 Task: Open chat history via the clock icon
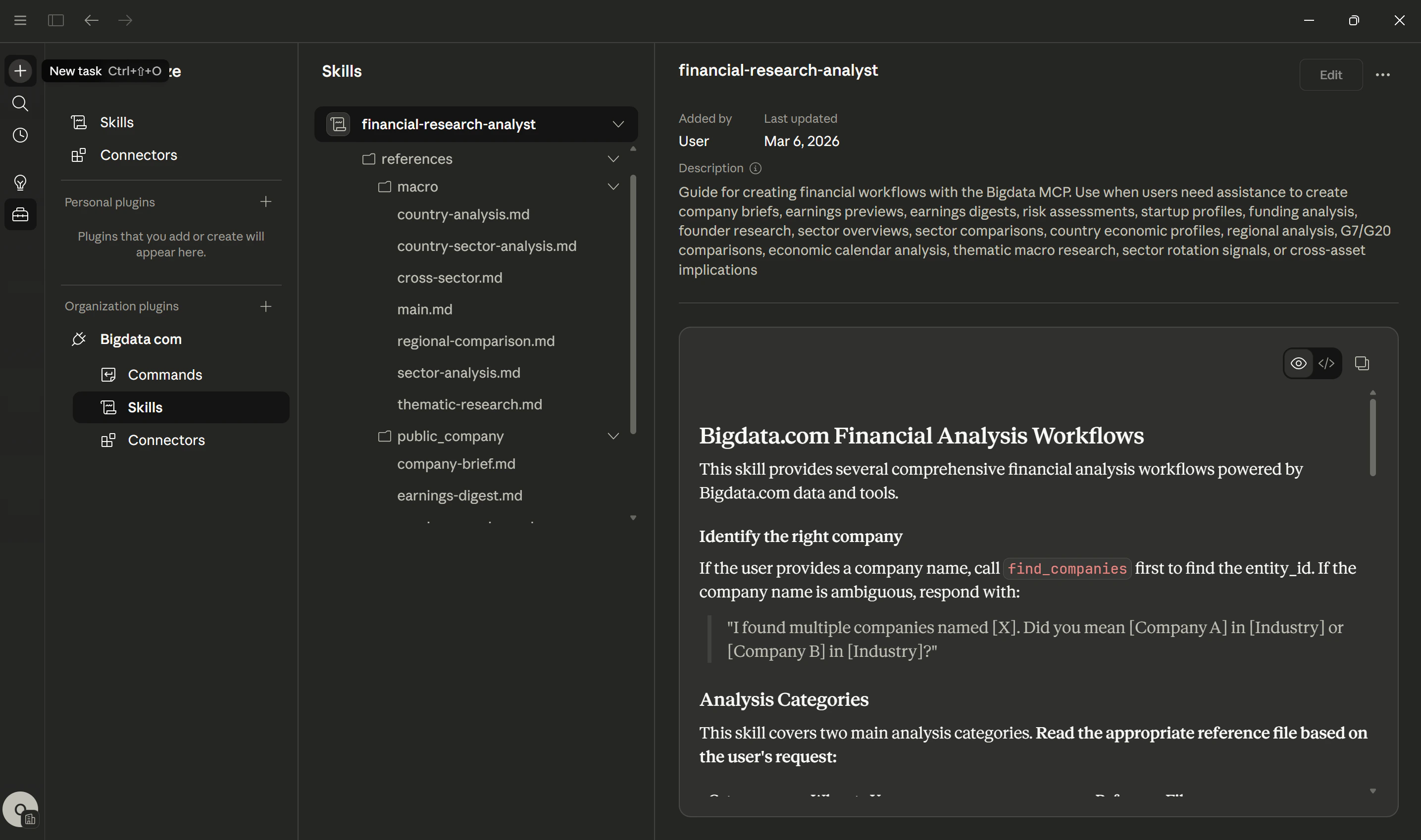[20, 135]
